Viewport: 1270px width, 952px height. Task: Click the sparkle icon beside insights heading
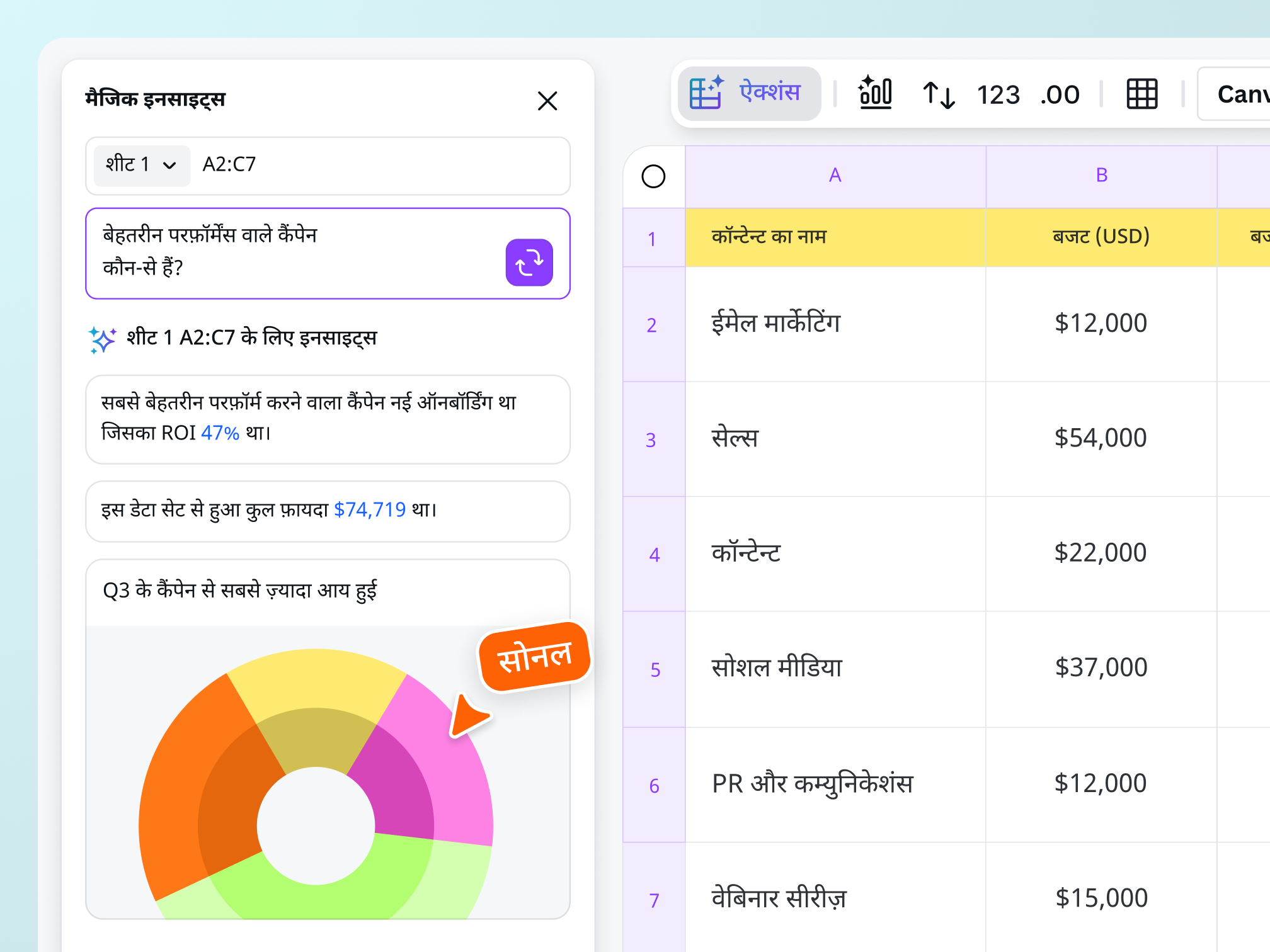point(102,339)
